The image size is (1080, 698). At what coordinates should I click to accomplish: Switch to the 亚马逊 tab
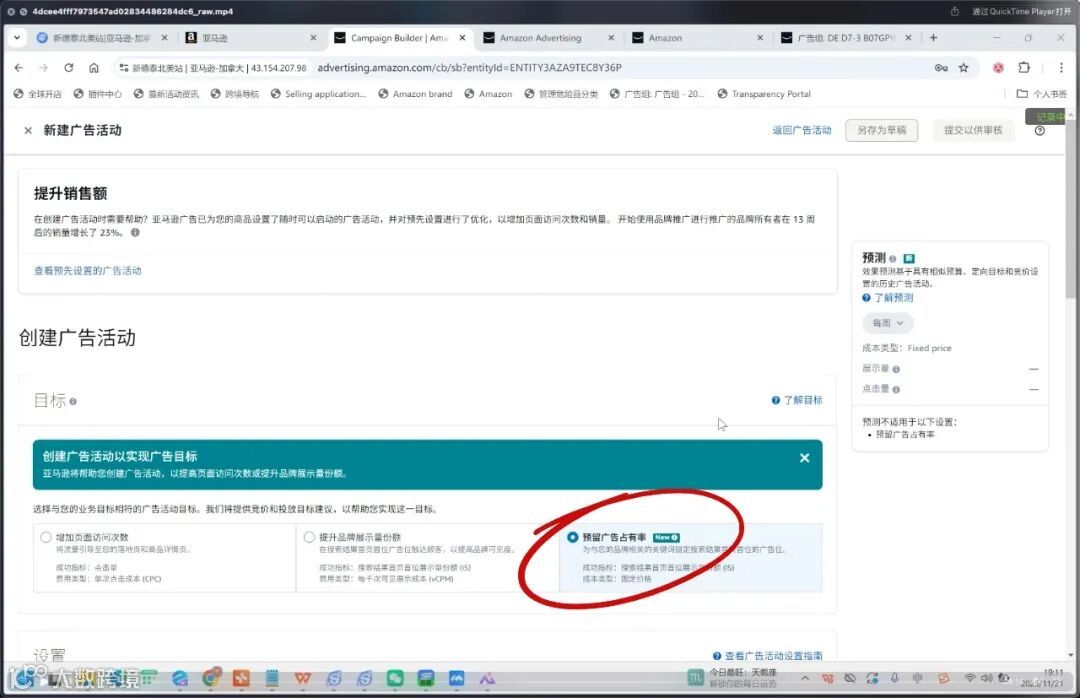[x=251, y=38]
